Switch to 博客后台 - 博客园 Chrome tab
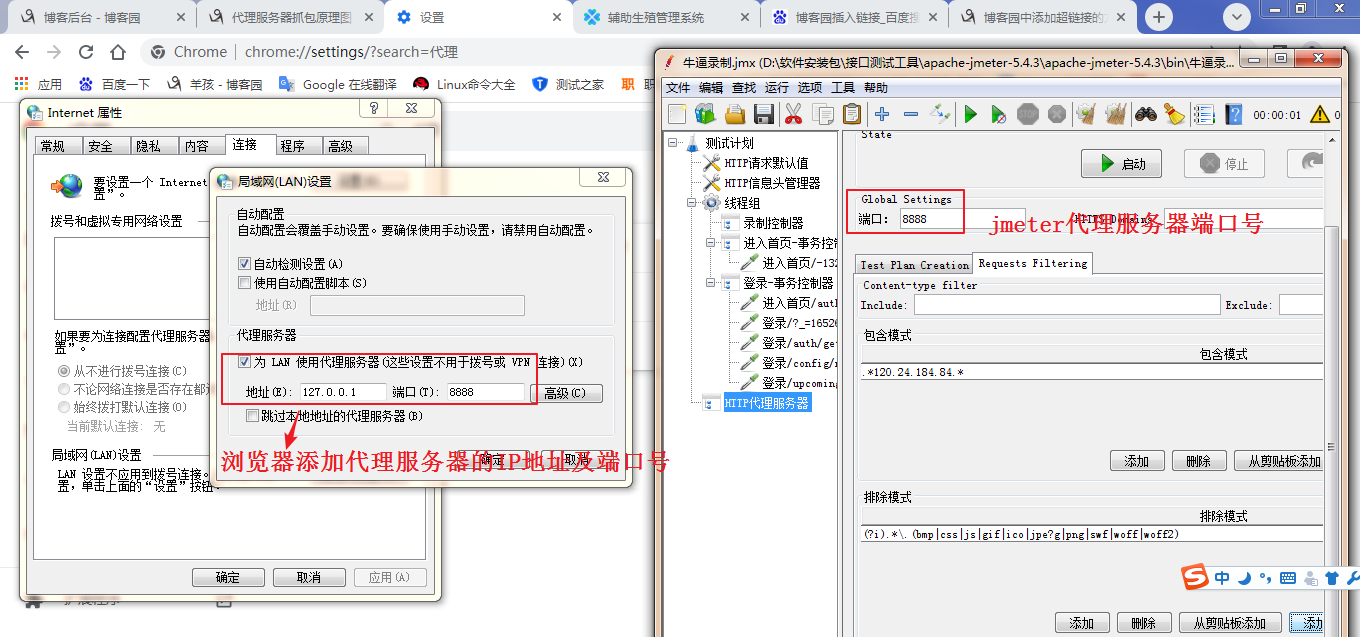 point(102,17)
